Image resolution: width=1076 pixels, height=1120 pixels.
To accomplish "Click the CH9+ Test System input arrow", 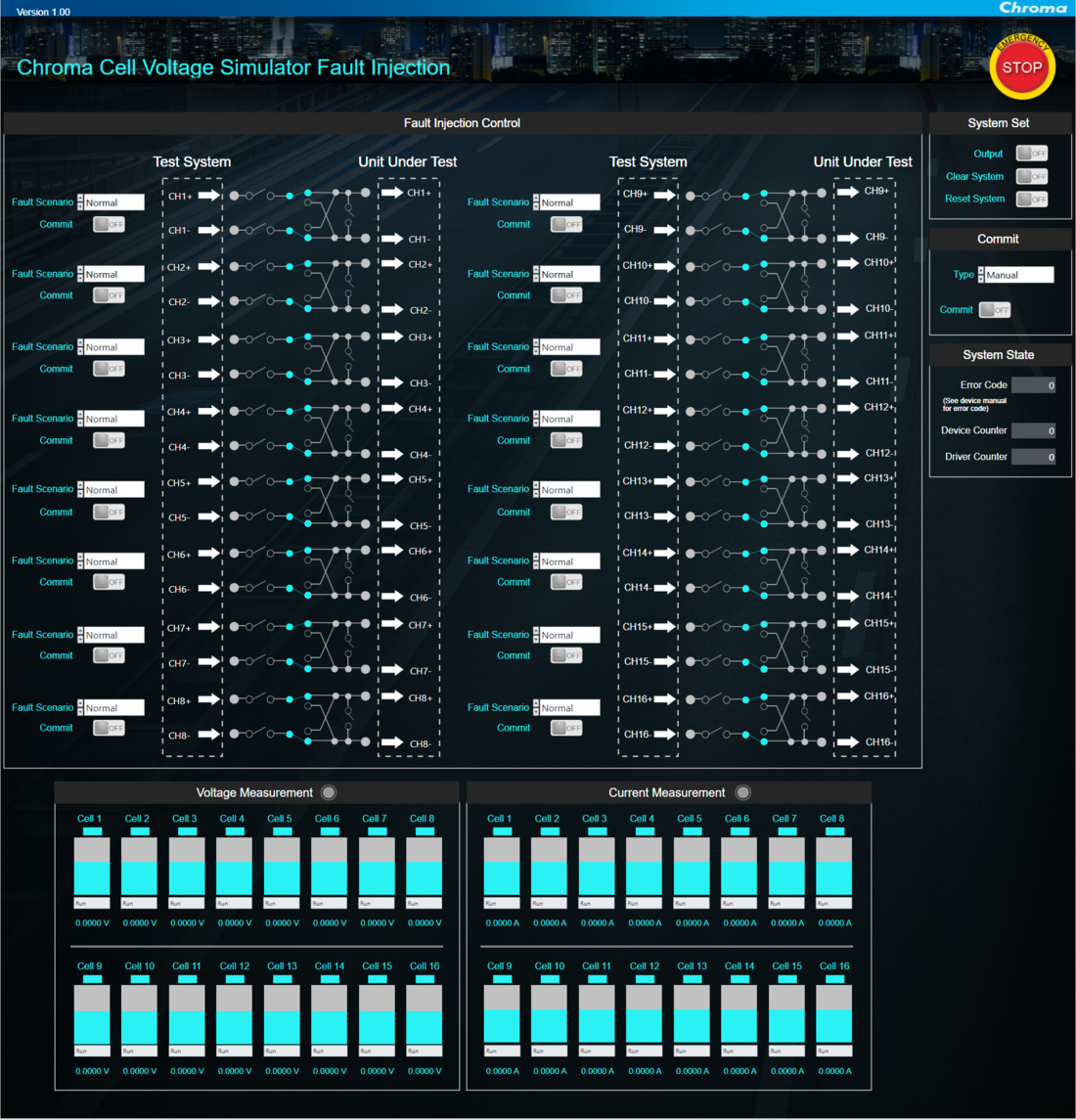I will 665,196.
